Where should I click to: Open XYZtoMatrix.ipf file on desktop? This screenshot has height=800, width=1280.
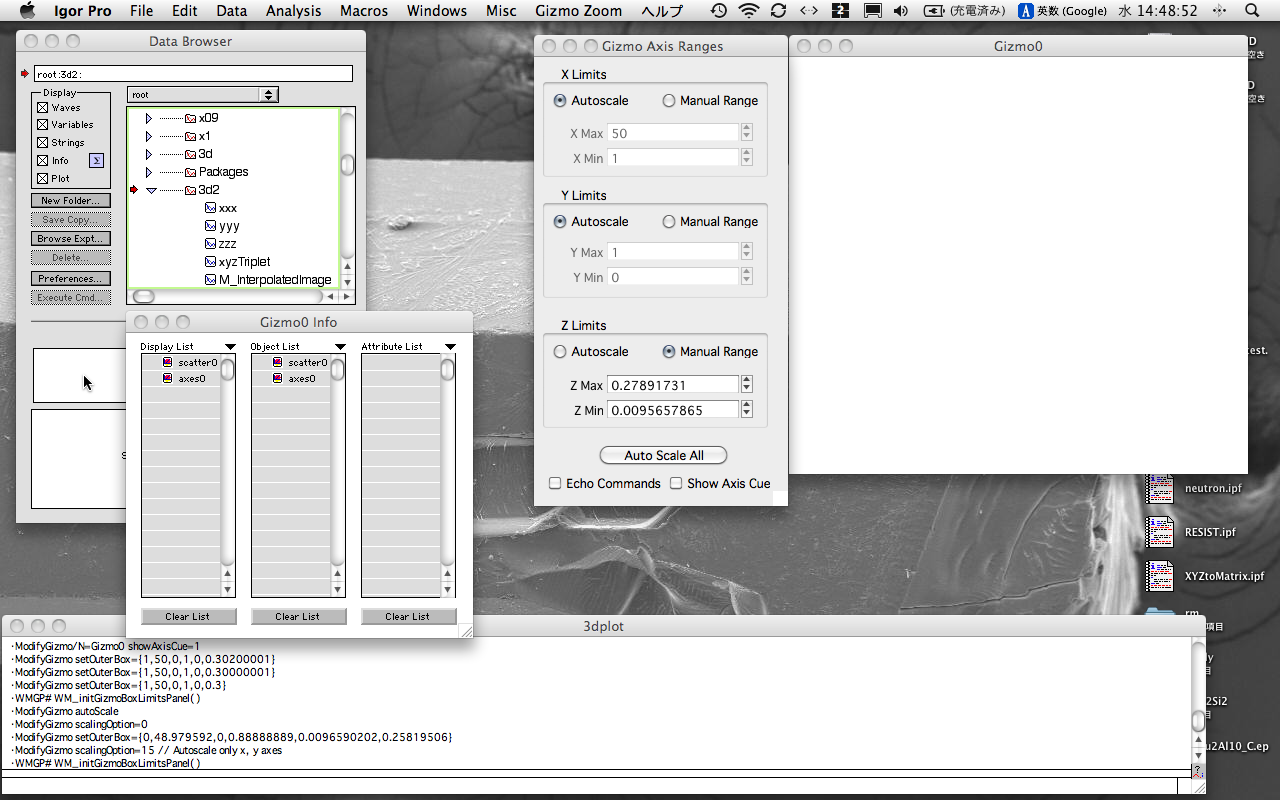coord(1160,576)
